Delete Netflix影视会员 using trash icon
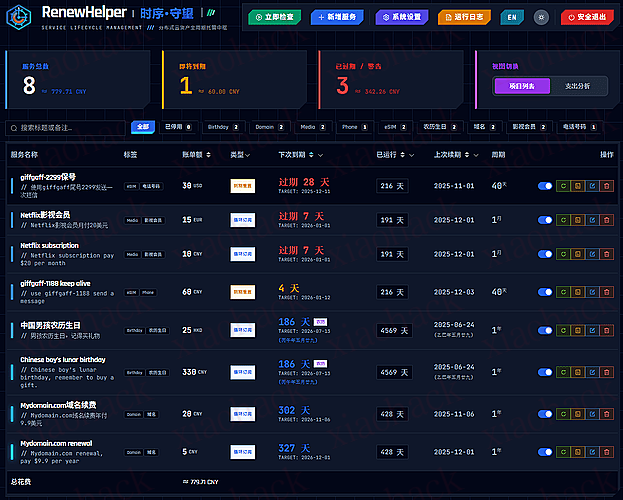623x500 pixels. (607, 220)
